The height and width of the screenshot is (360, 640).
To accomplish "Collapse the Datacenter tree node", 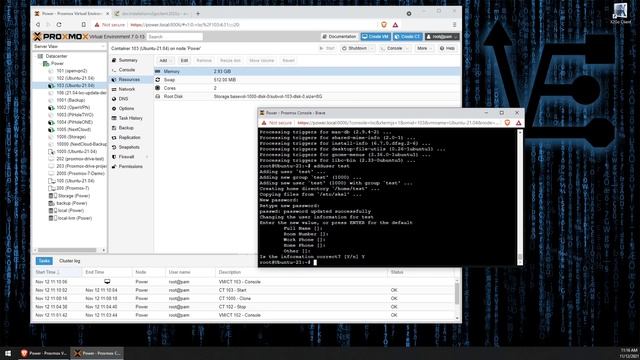I will pos(36,56).
